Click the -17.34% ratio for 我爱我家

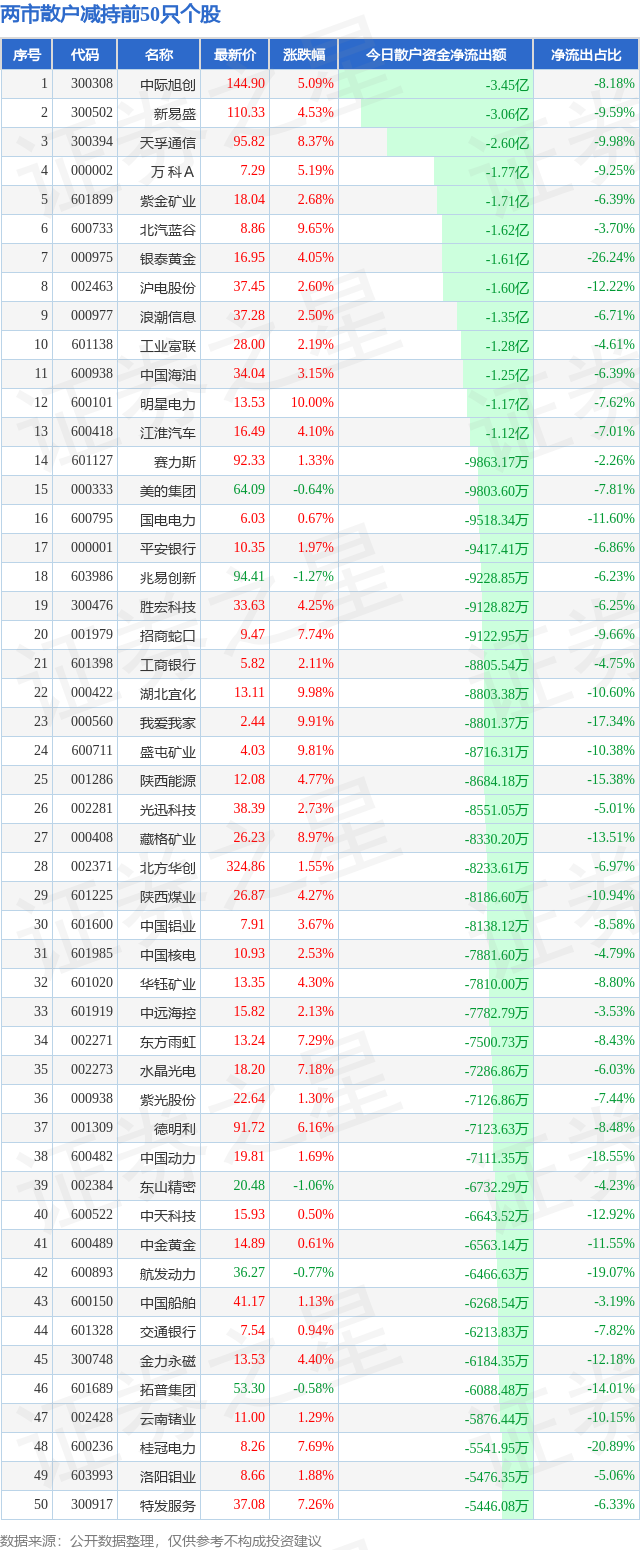pyautogui.click(x=611, y=722)
